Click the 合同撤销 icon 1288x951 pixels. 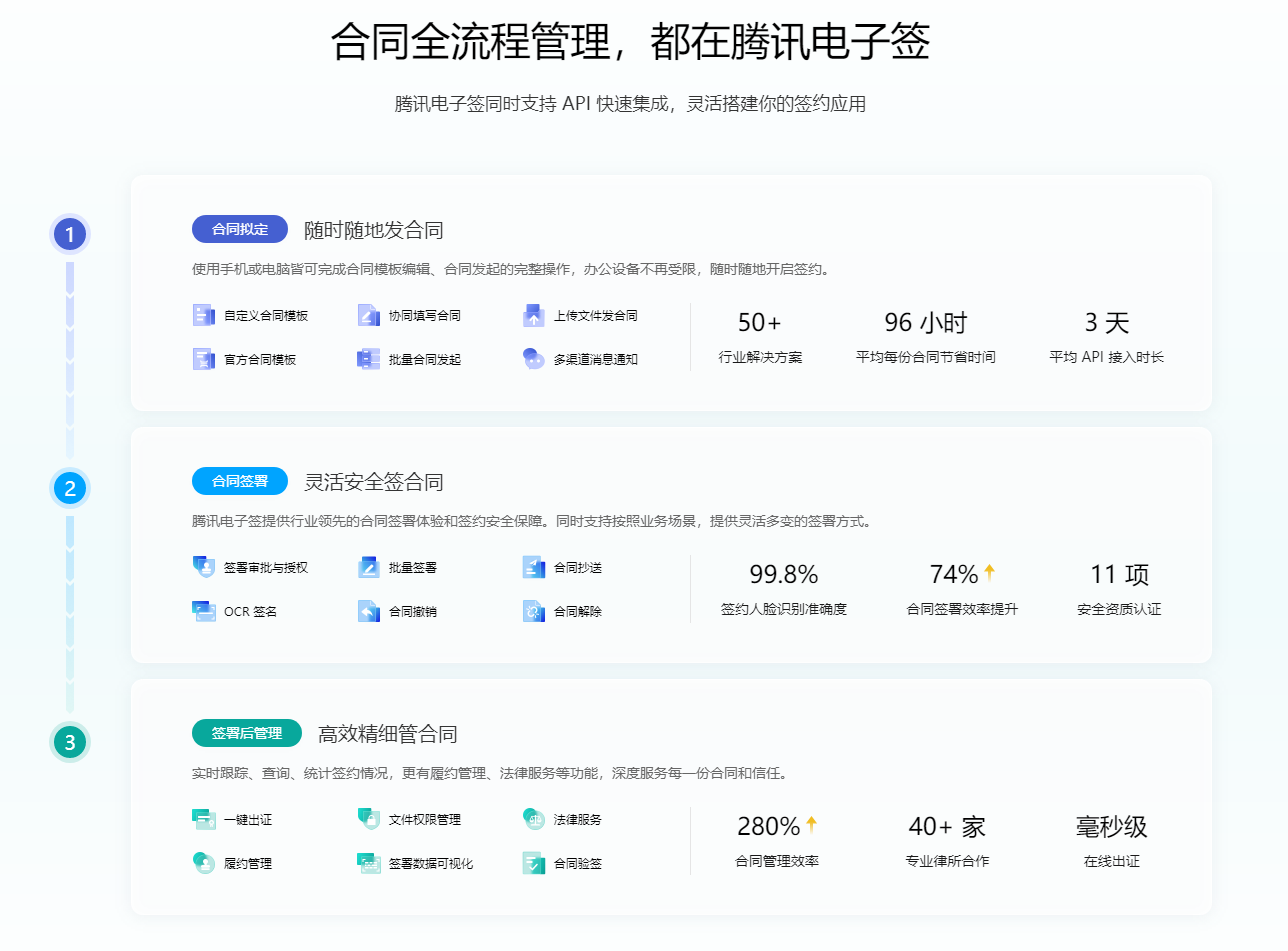(369, 611)
